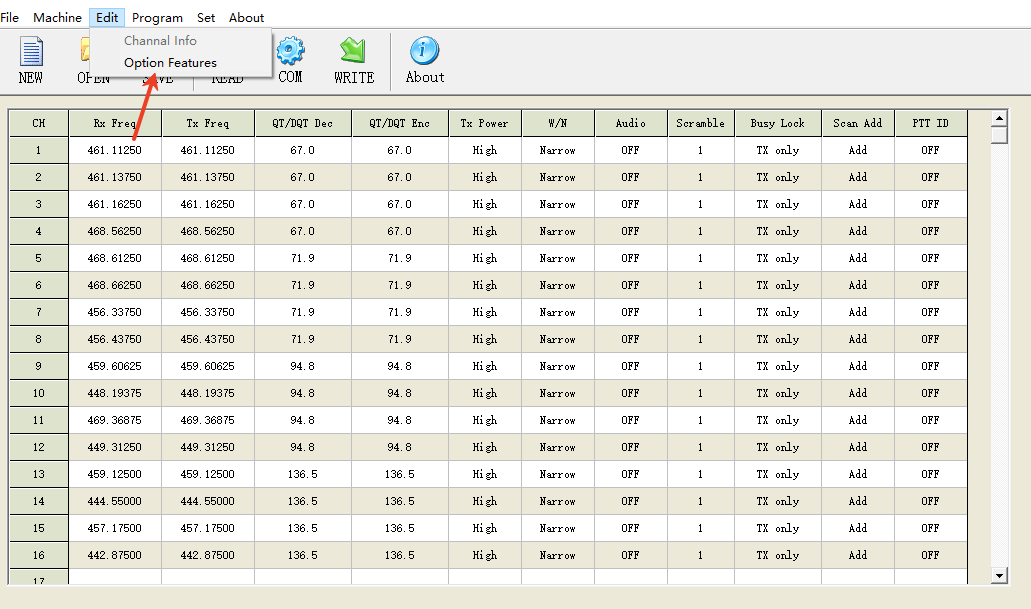Toggle channel 7 Scan Add cell
Viewport: 1031px width, 609px height.
click(857, 312)
